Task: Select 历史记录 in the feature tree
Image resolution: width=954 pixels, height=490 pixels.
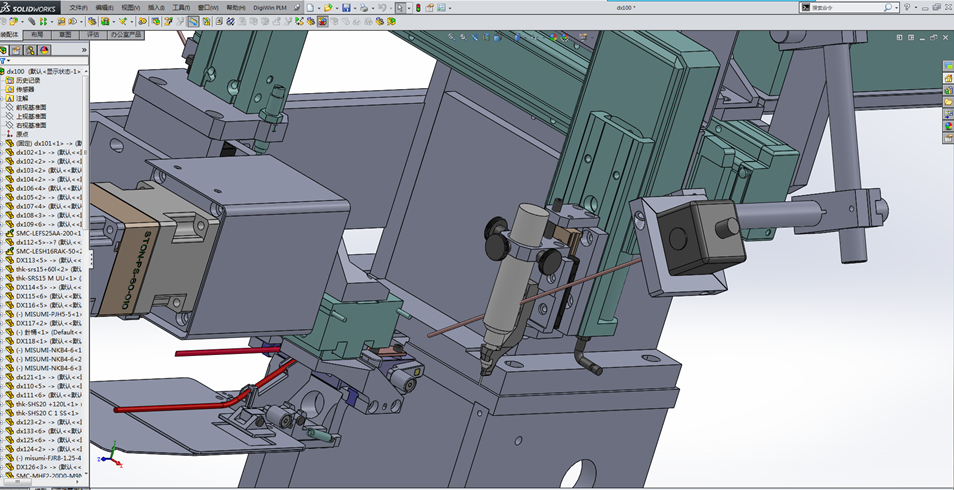Action: pos(29,80)
